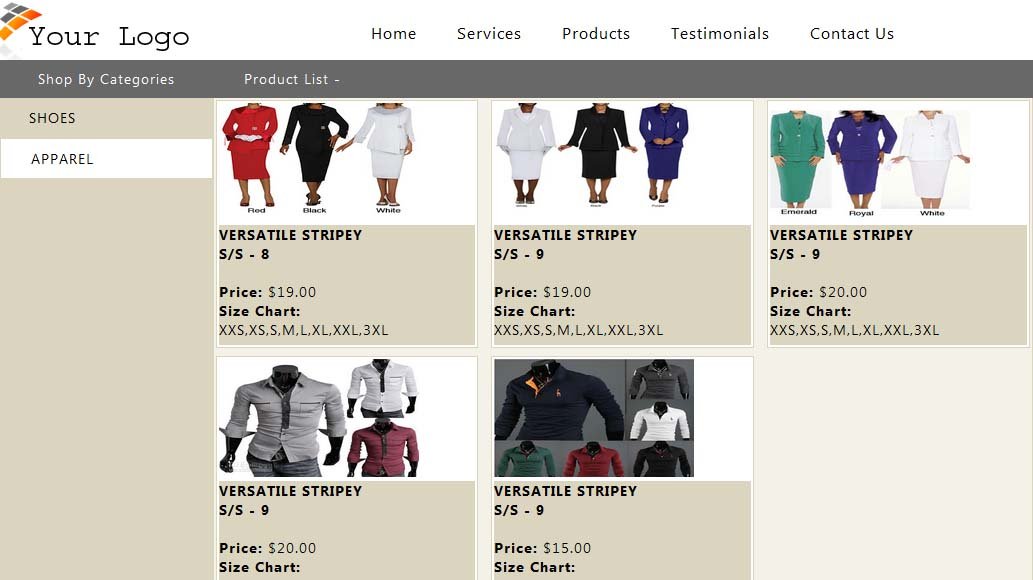Click the Shop By Categories heading
1033x580 pixels.
click(106, 79)
